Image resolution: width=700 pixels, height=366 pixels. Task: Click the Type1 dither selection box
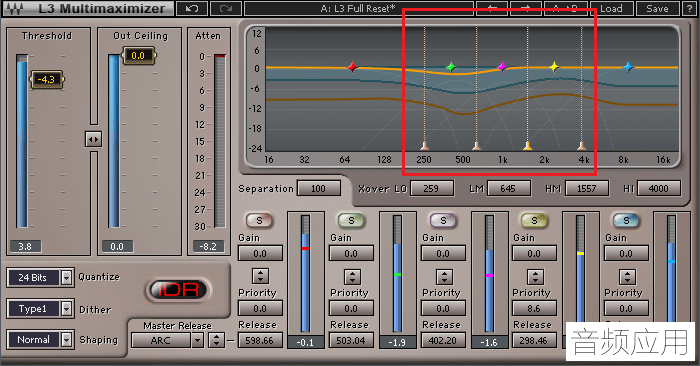(x=34, y=308)
